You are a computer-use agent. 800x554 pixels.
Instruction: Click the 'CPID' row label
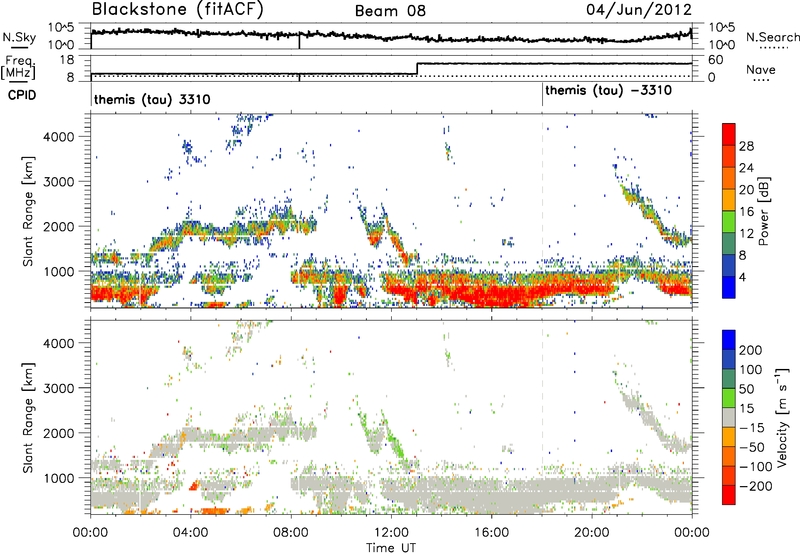(x=22, y=95)
